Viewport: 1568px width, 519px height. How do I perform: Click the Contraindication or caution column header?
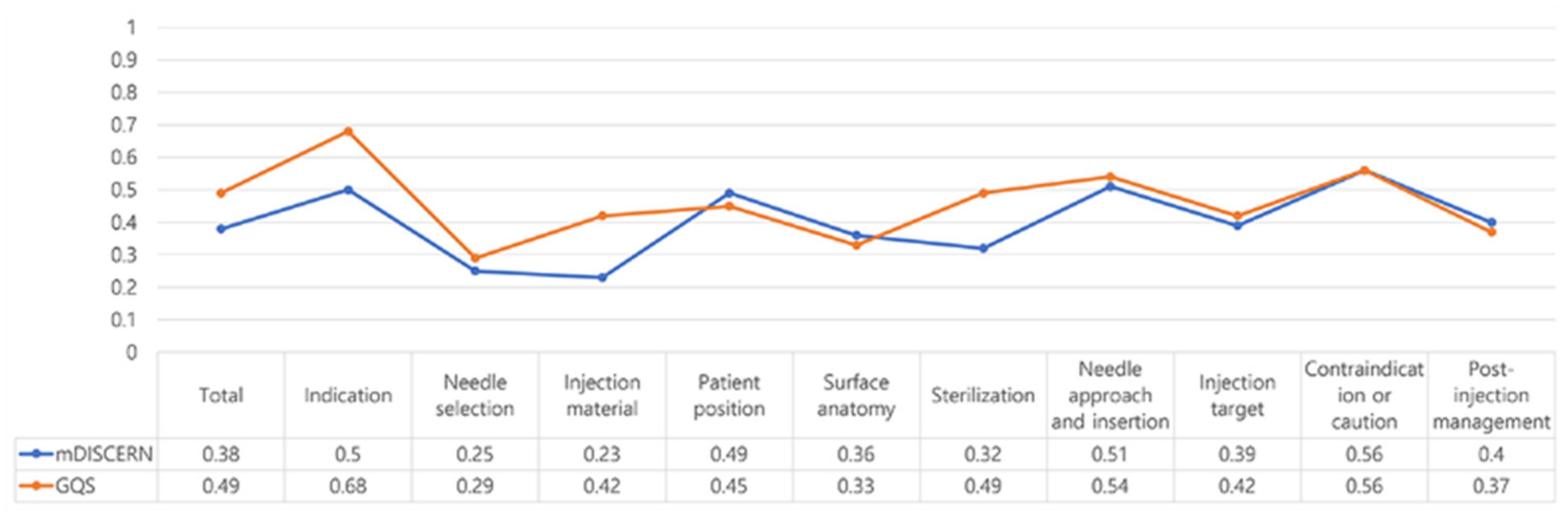(x=1364, y=395)
